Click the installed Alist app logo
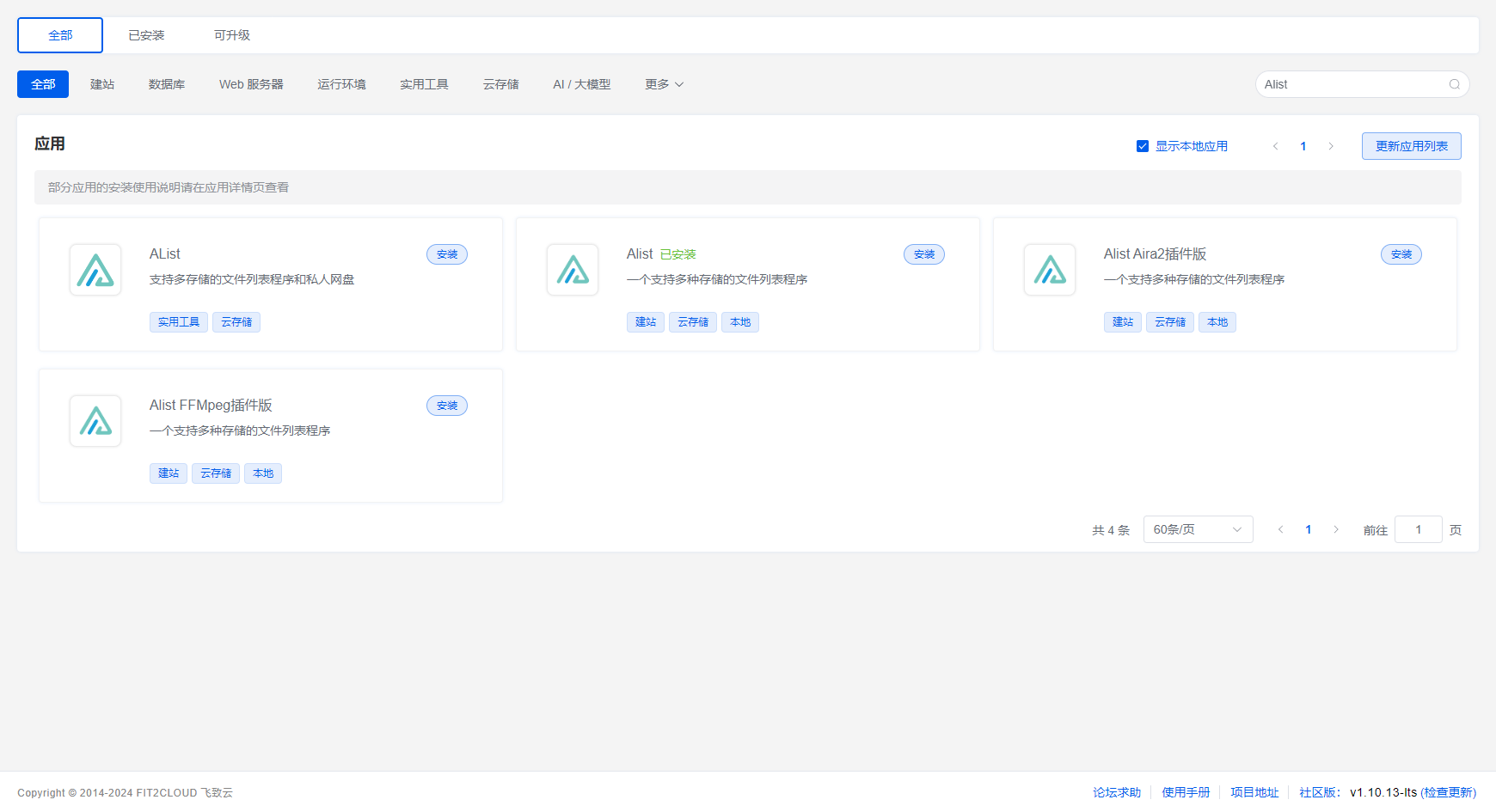This screenshot has height=812, width=1496. [573, 270]
